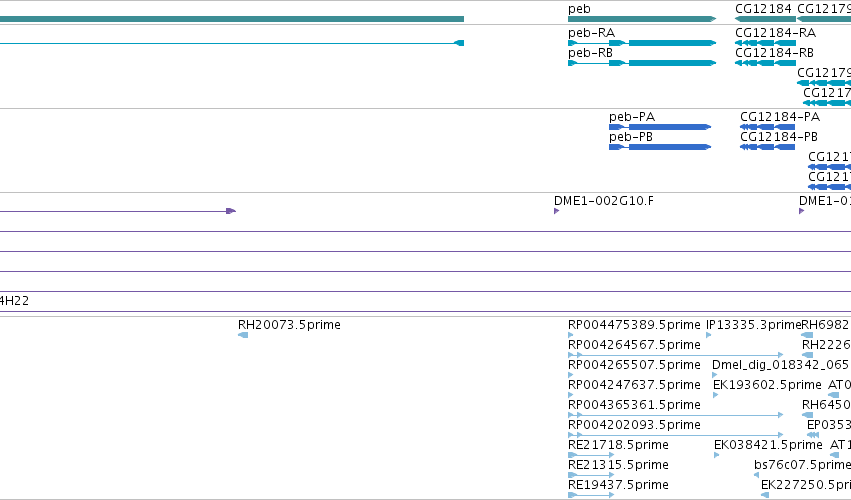Image resolution: width=851 pixels, height=500 pixels.
Task: Select the RE21315.5prime EST label
Action: tap(618, 465)
